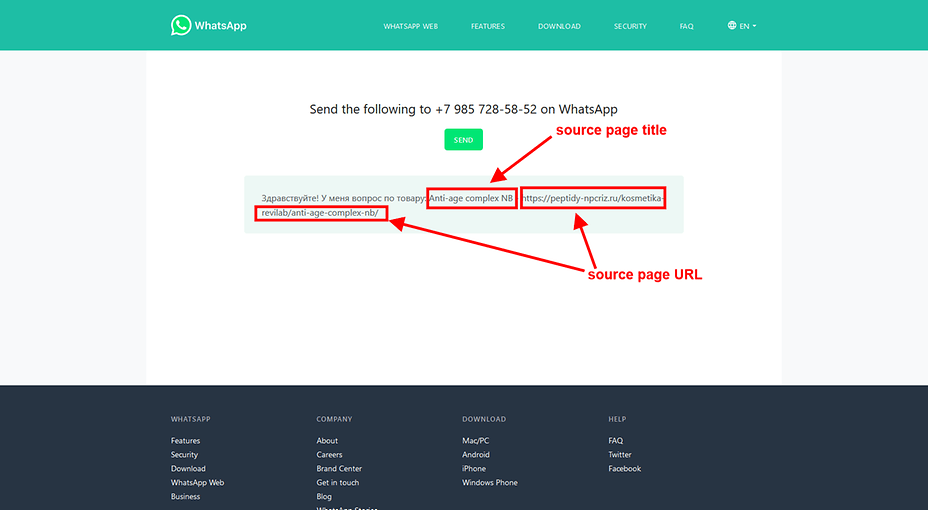Open iPhone download link
Image resolution: width=928 pixels, height=510 pixels.
[x=473, y=469]
